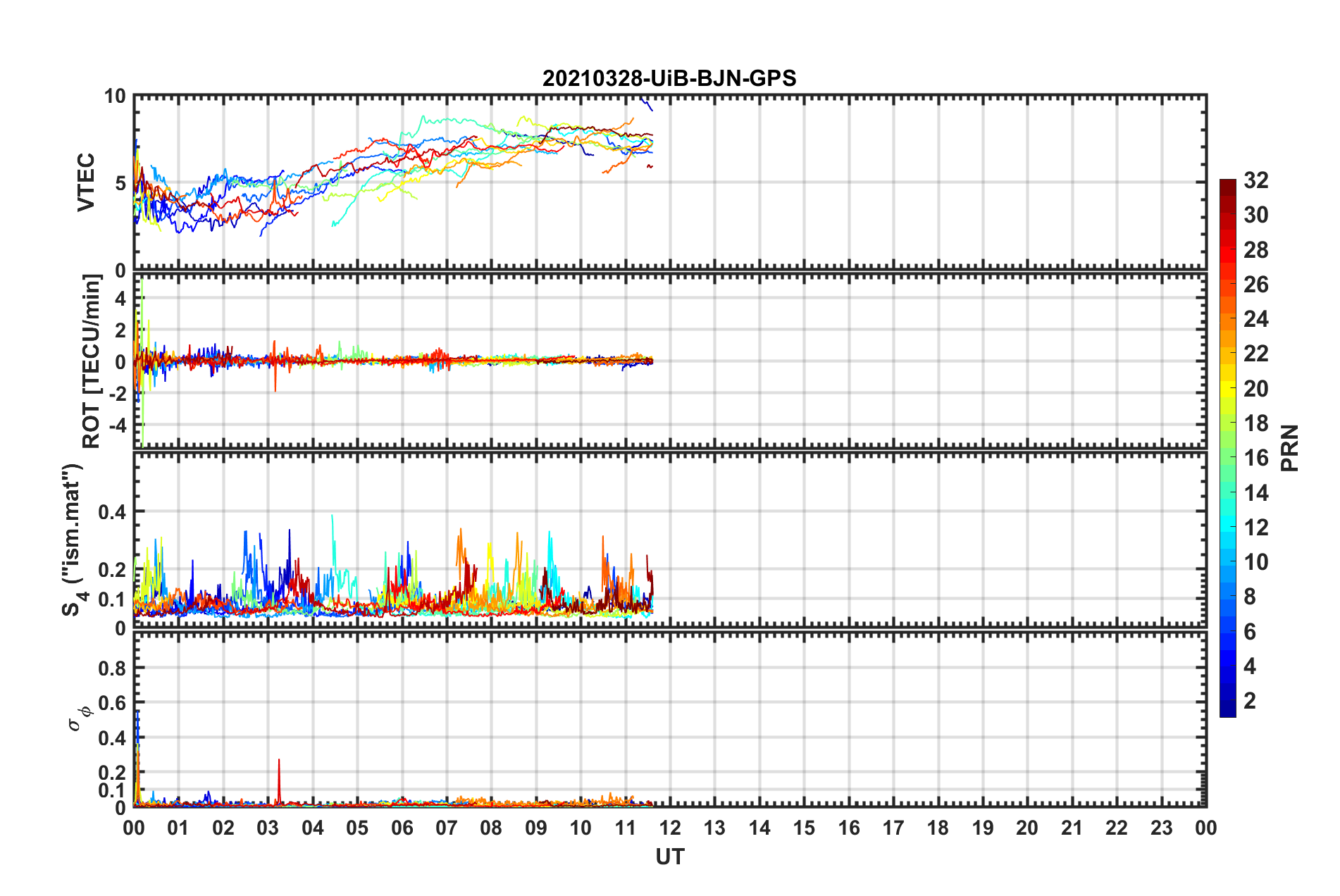Click x-axis tick label 04
Image resolution: width=1340 pixels, height=896 pixels.
click(x=313, y=828)
